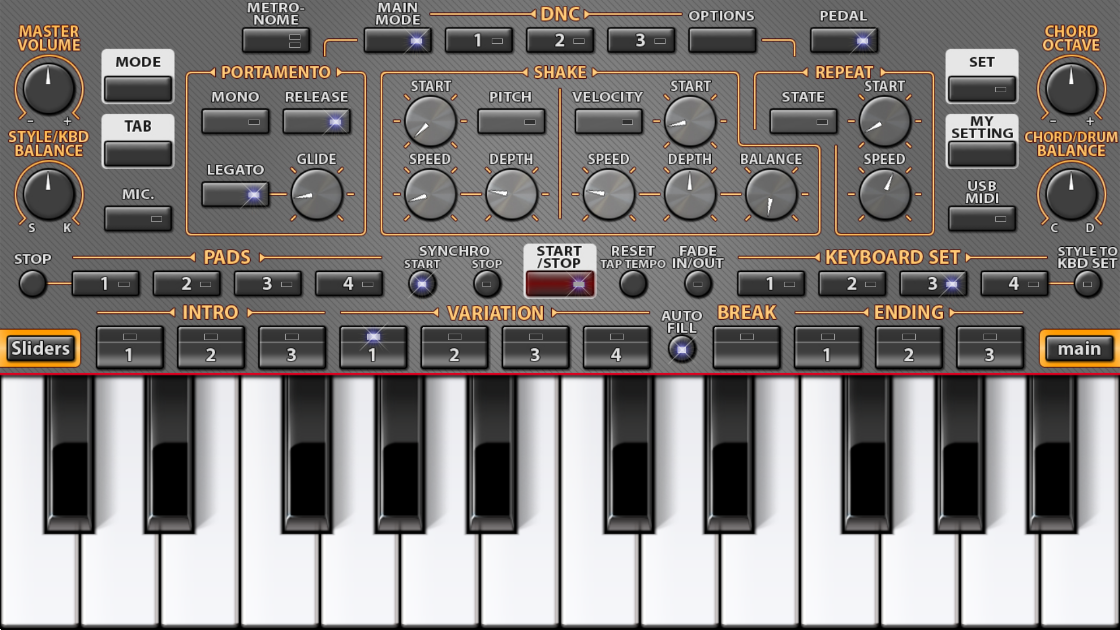Image resolution: width=1120 pixels, height=630 pixels.
Task: Toggle the Mic. button
Action: 138,218
